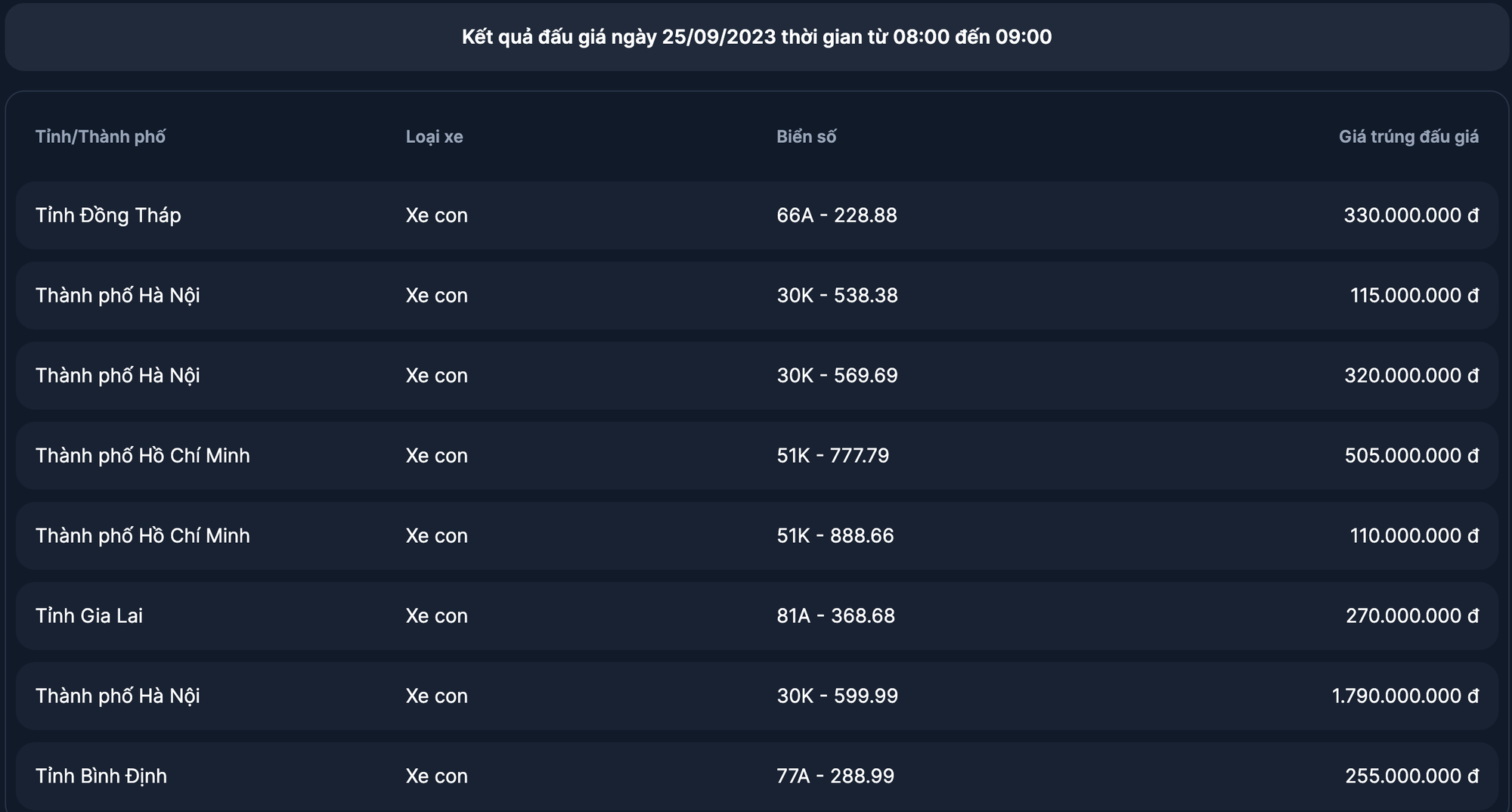Select the 1.790.000.000 đ winning price
Image resolution: width=1512 pixels, height=812 pixels.
pyautogui.click(x=1405, y=696)
